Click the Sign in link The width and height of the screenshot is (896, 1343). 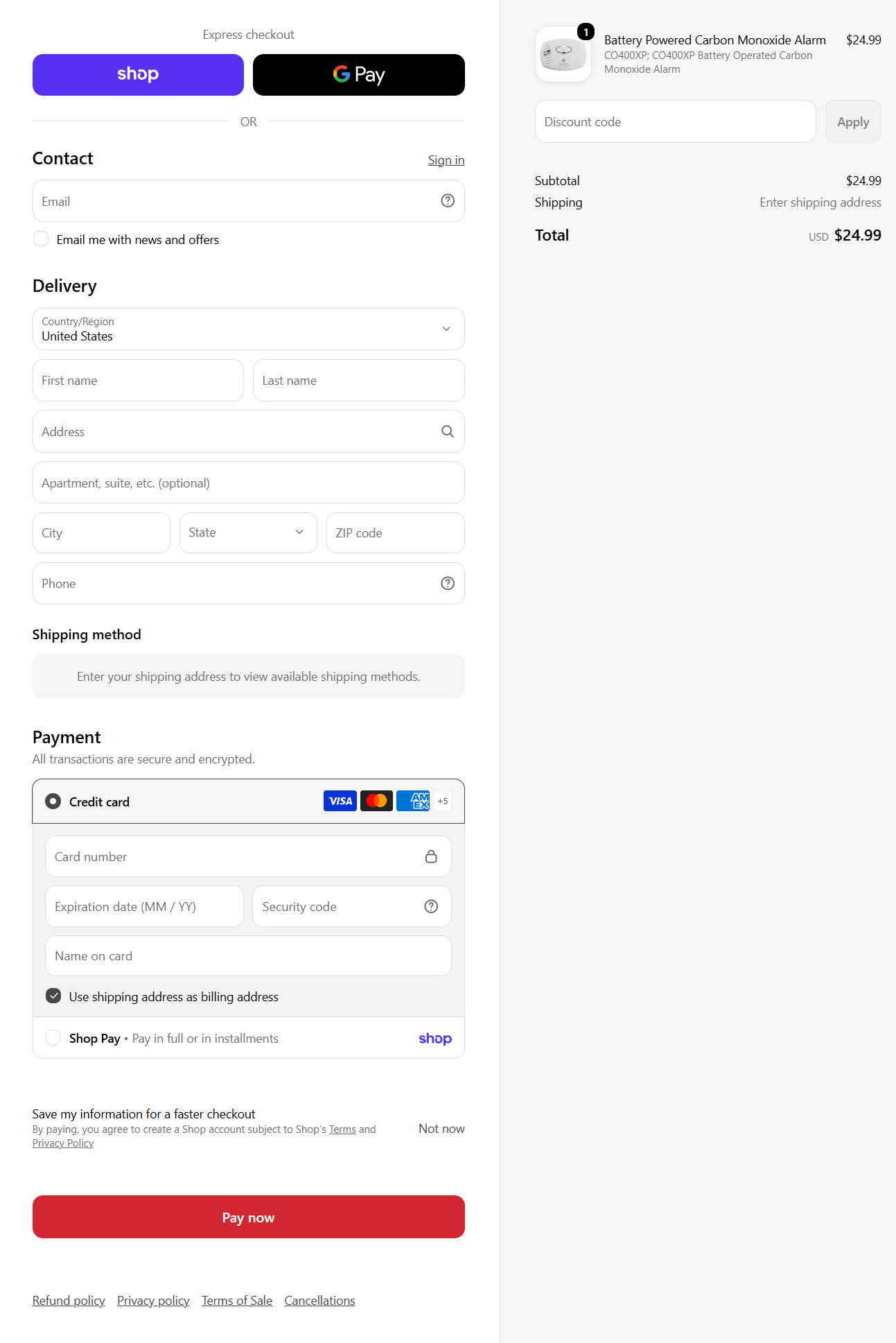(x=446, y=160)
